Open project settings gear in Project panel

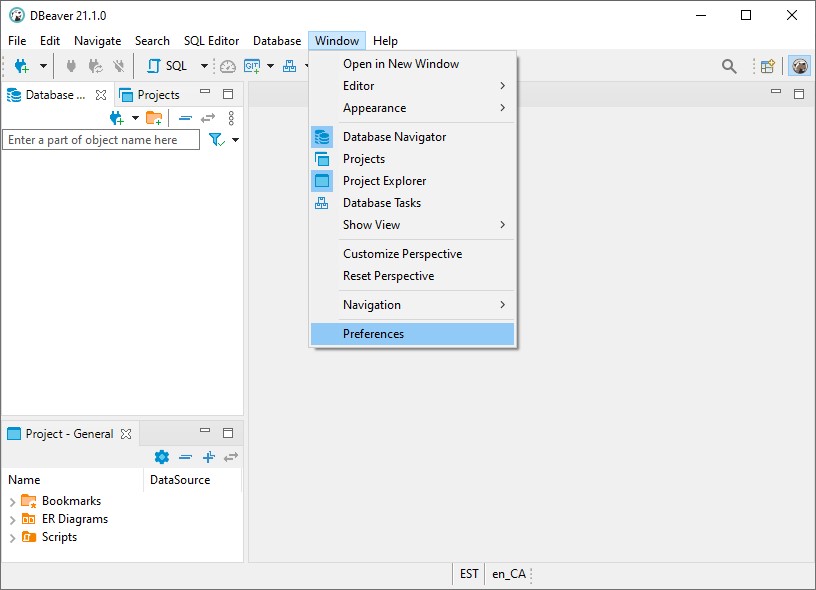click(162, 457)
